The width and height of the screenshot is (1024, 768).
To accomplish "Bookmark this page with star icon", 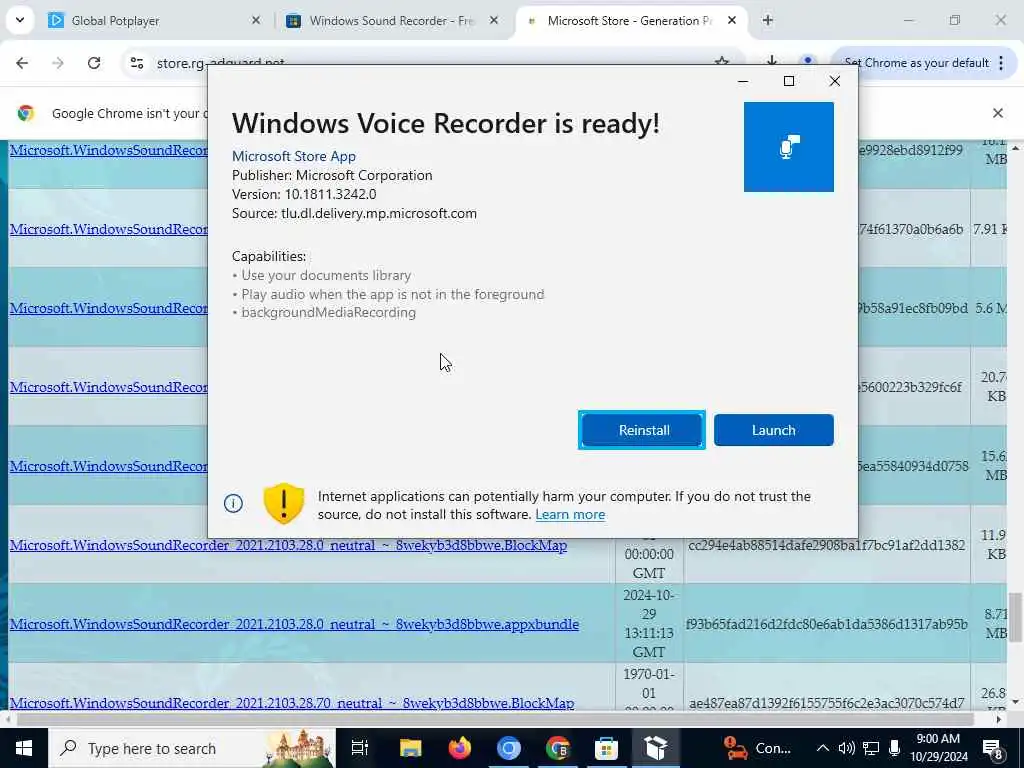I will click(x=722, y=61).
